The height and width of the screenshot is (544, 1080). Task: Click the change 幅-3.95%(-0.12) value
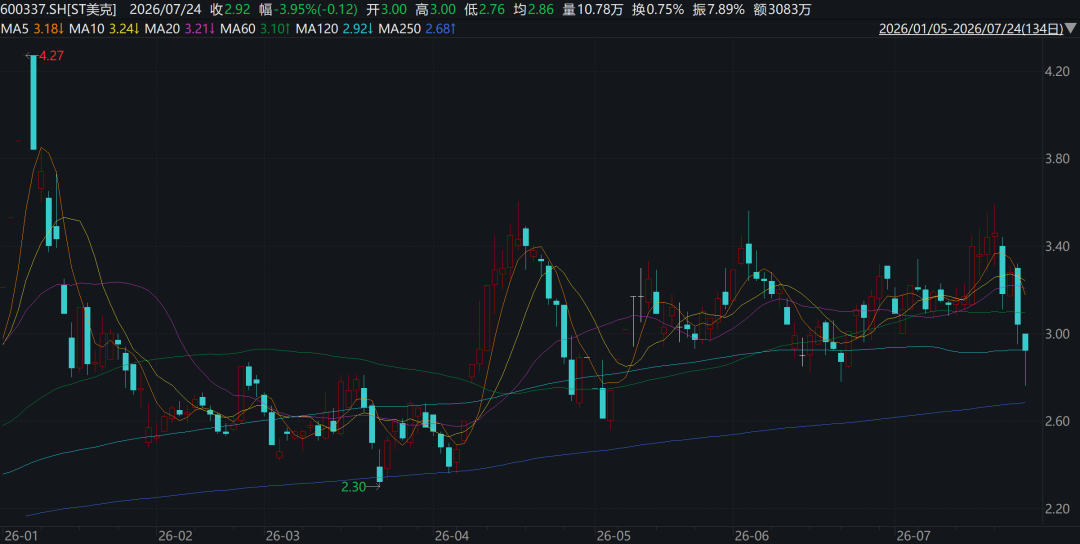(308, 10)
